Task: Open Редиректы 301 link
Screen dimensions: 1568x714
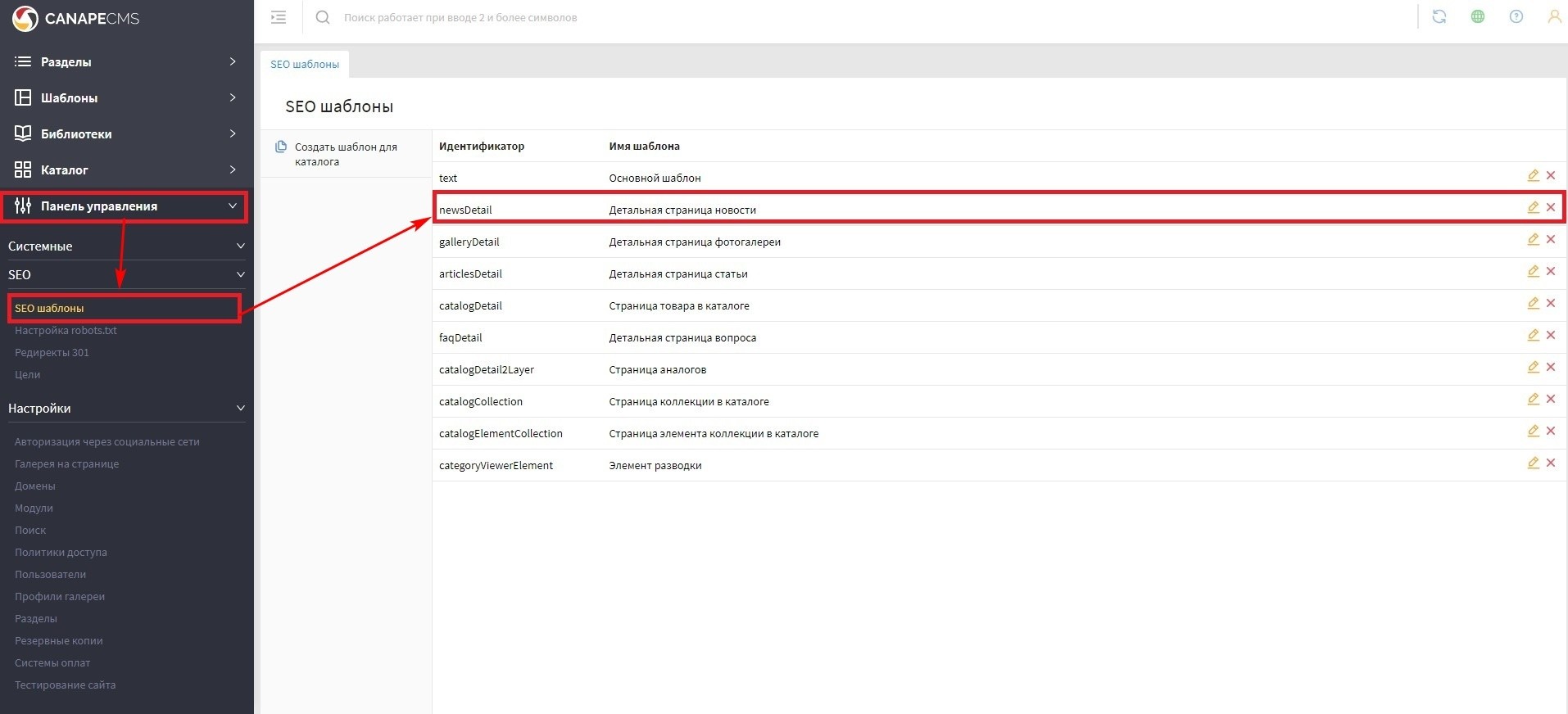Action: 52,353
